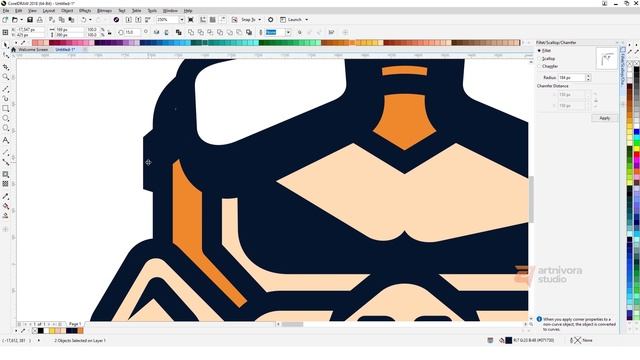Open the Layout menu
The image size is (640, 360).
click(49, 11)
